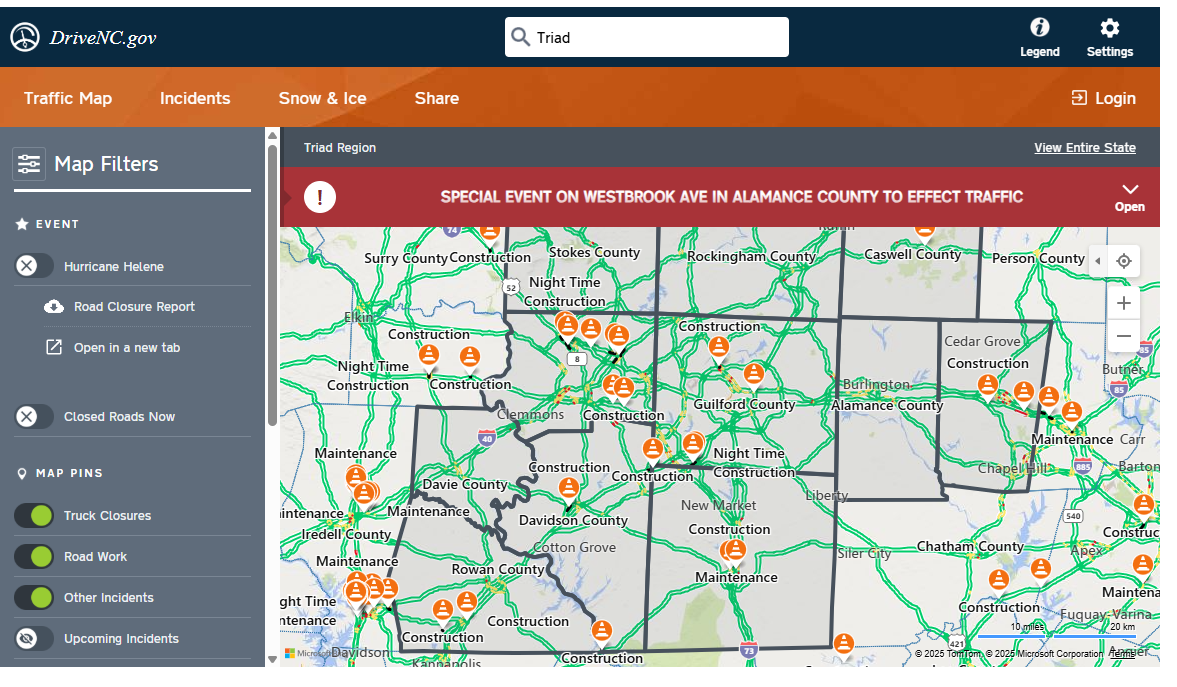1177x687 pixels.
Task: Switch to the Snow & Ice section
Action: 322,97
